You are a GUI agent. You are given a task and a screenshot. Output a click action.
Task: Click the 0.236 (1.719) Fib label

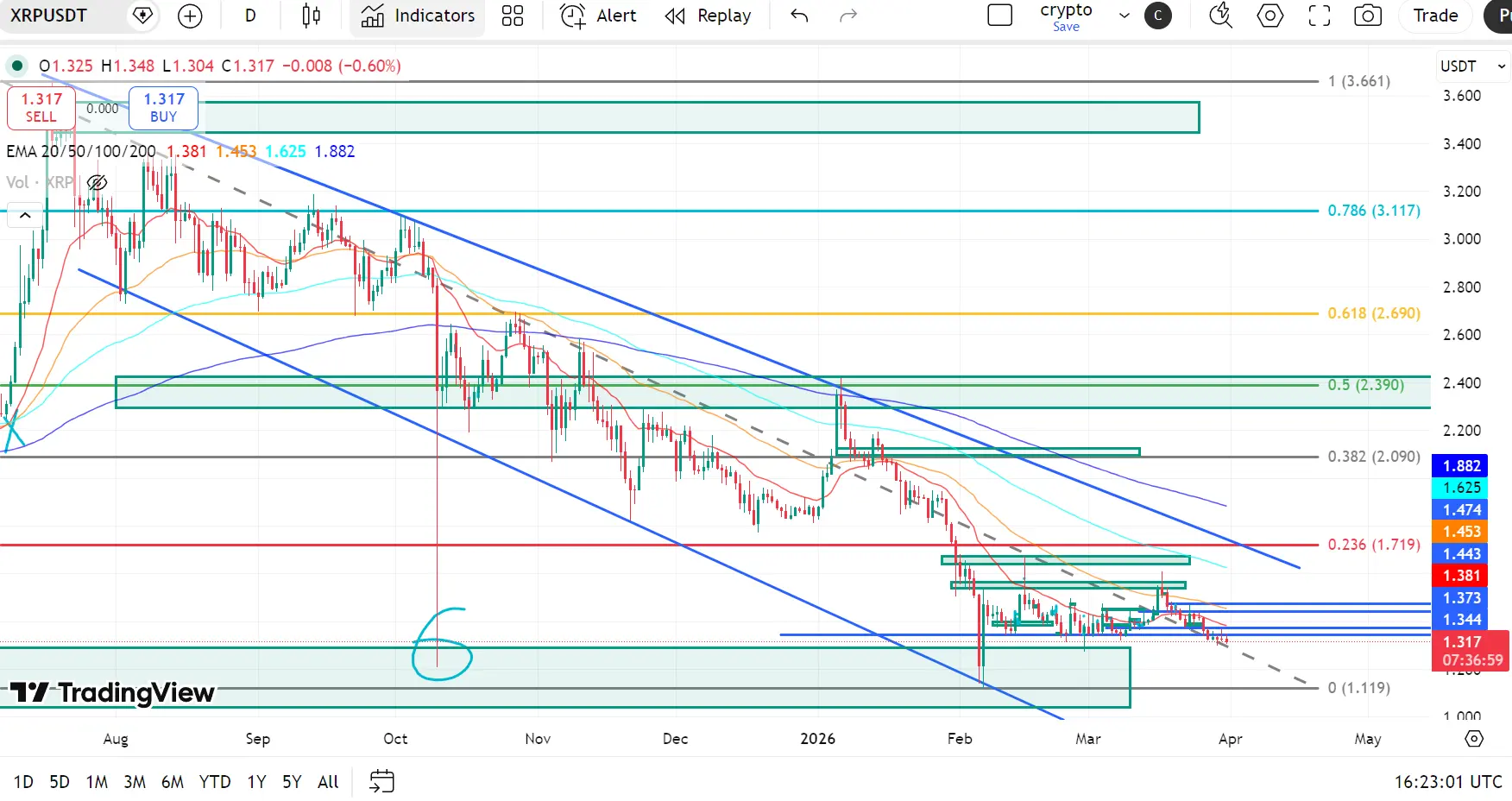1374,545
